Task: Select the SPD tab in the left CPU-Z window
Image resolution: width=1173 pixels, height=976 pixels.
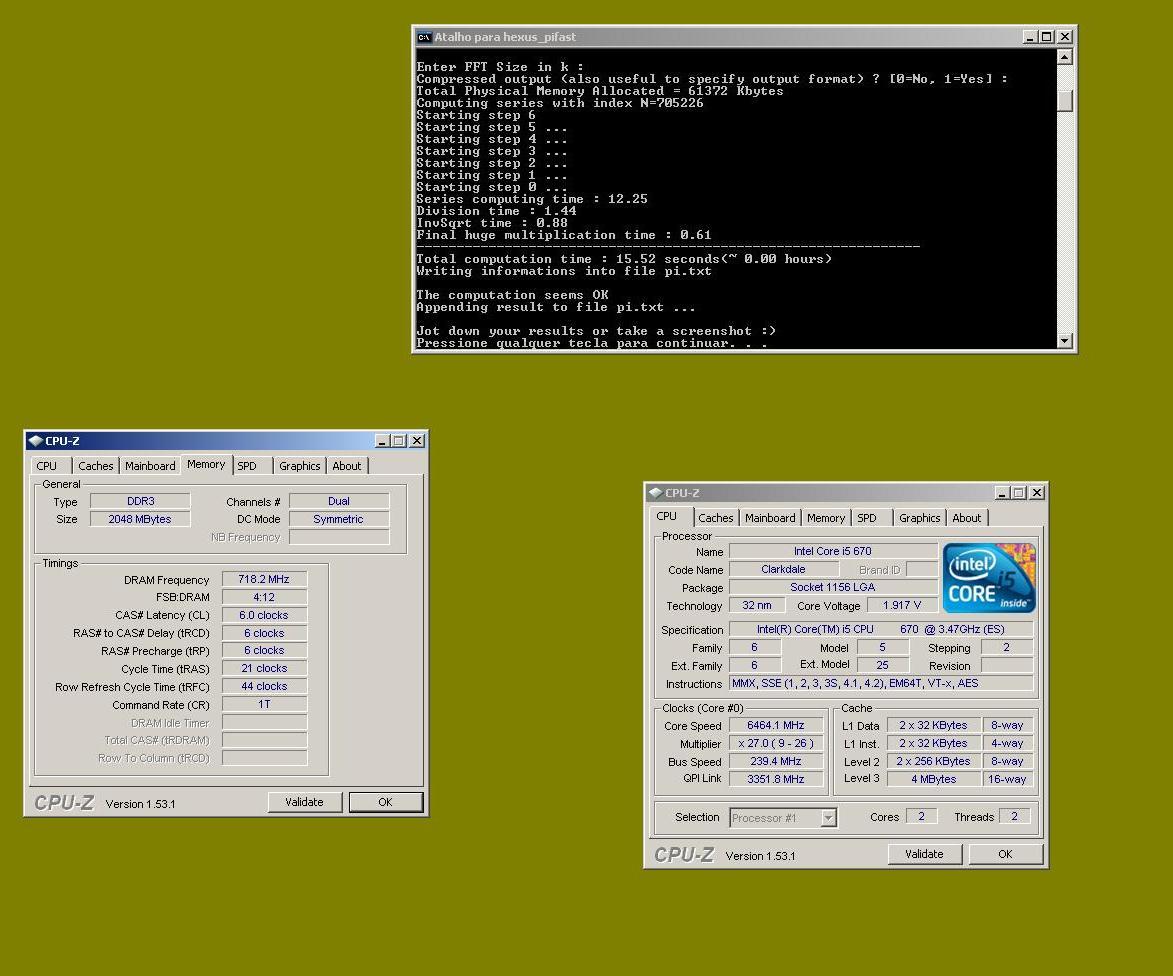Action: pos(247,466)
